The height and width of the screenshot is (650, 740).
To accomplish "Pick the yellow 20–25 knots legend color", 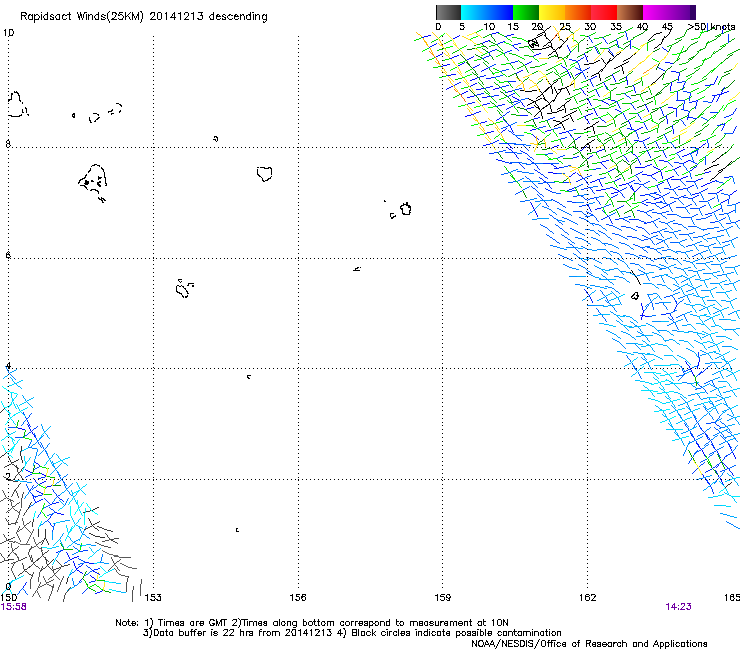I will pos(552,12).
